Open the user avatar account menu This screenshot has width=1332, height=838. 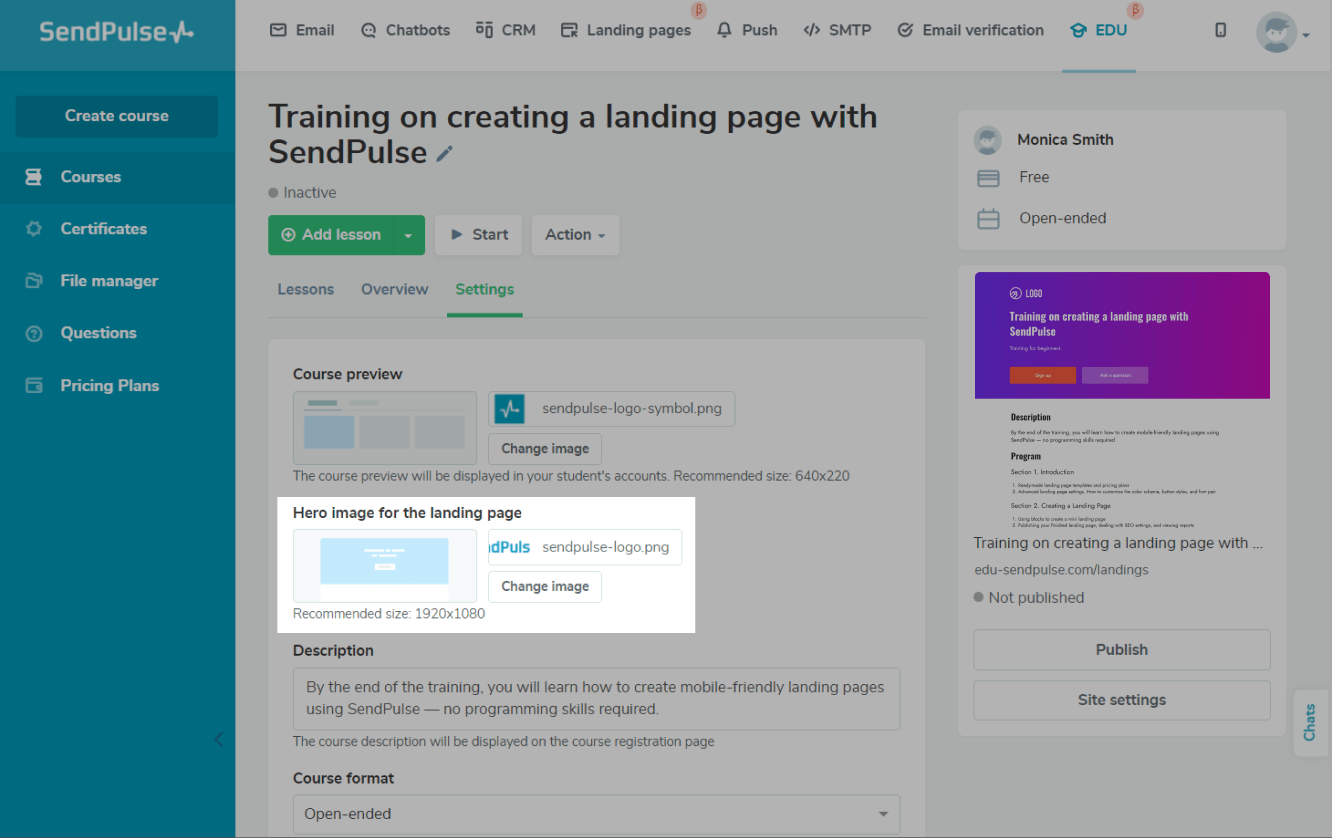(1282, 33)
